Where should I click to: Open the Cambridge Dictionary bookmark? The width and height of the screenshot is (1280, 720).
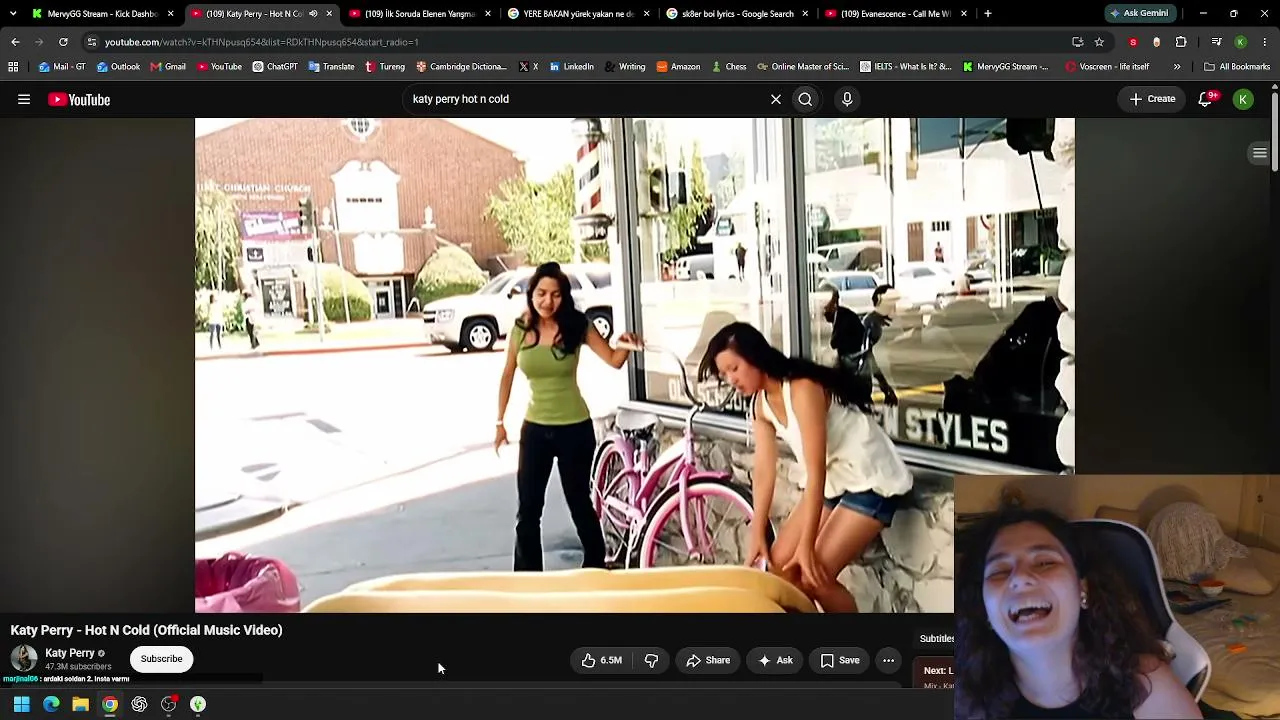click(461, 67)
